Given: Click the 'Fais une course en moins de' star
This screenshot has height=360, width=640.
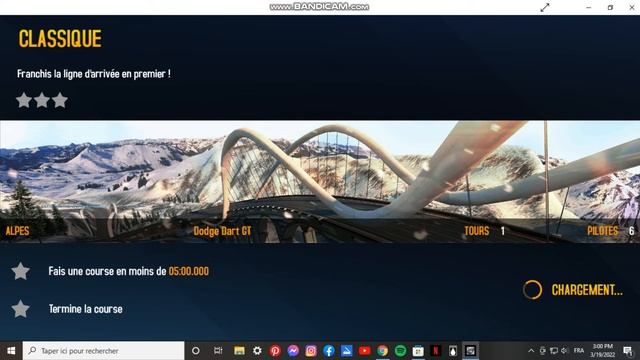Looking at the screenshot, I should (20, 271).
